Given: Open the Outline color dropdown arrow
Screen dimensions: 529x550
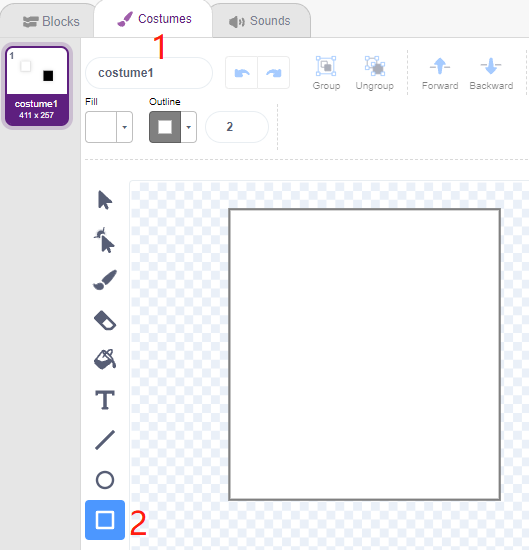Looking at the screenshot, I should [x=188, y=127].
